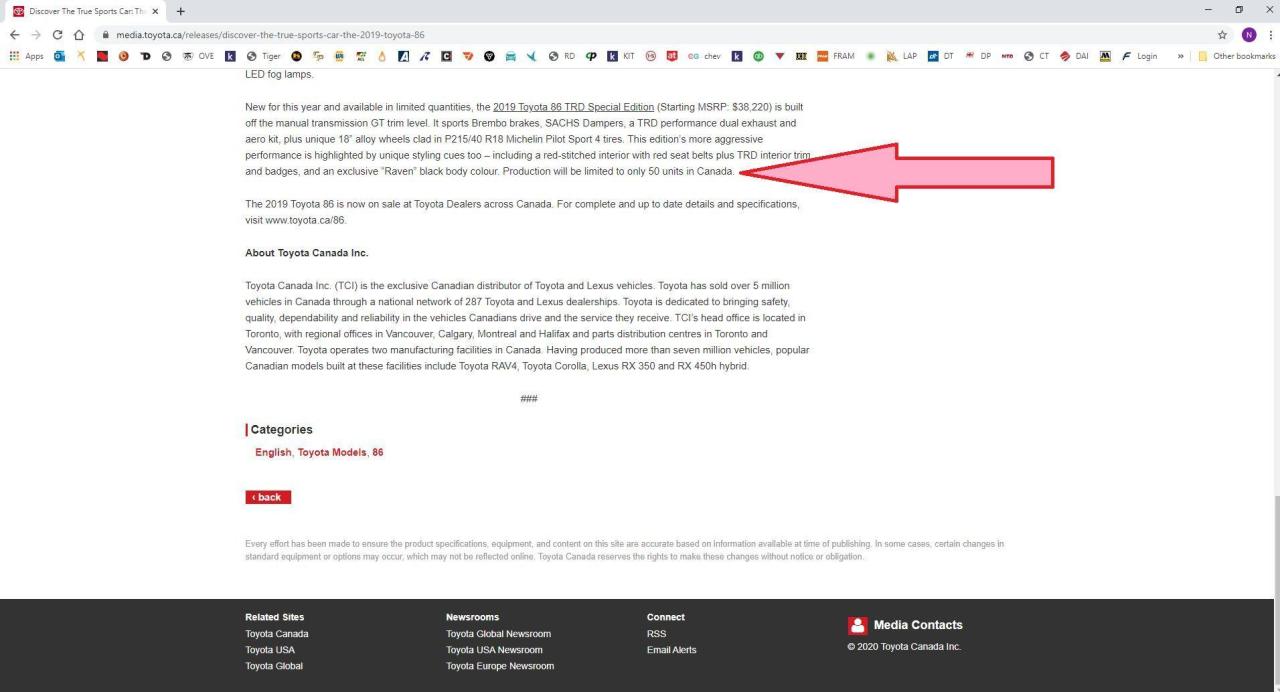Open the 2019 Toyota 86 TRD Special Edition link
Image resolution: width=1280 pixels, height=692 pixels.
click(573, 107)
